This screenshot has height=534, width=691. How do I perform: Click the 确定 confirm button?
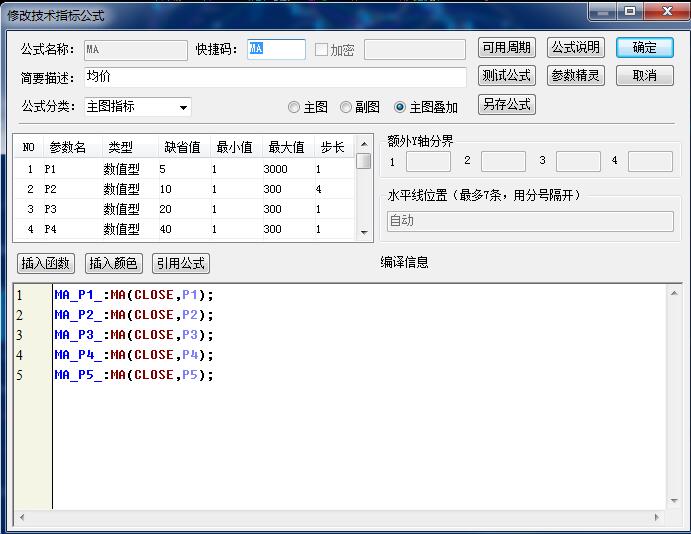pyautogui.click(x=644, y=48)
